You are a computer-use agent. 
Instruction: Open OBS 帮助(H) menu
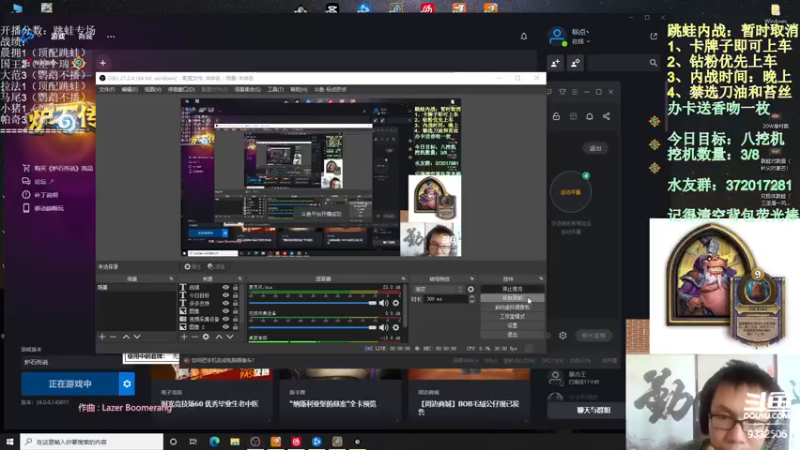[x=298, y=89]
